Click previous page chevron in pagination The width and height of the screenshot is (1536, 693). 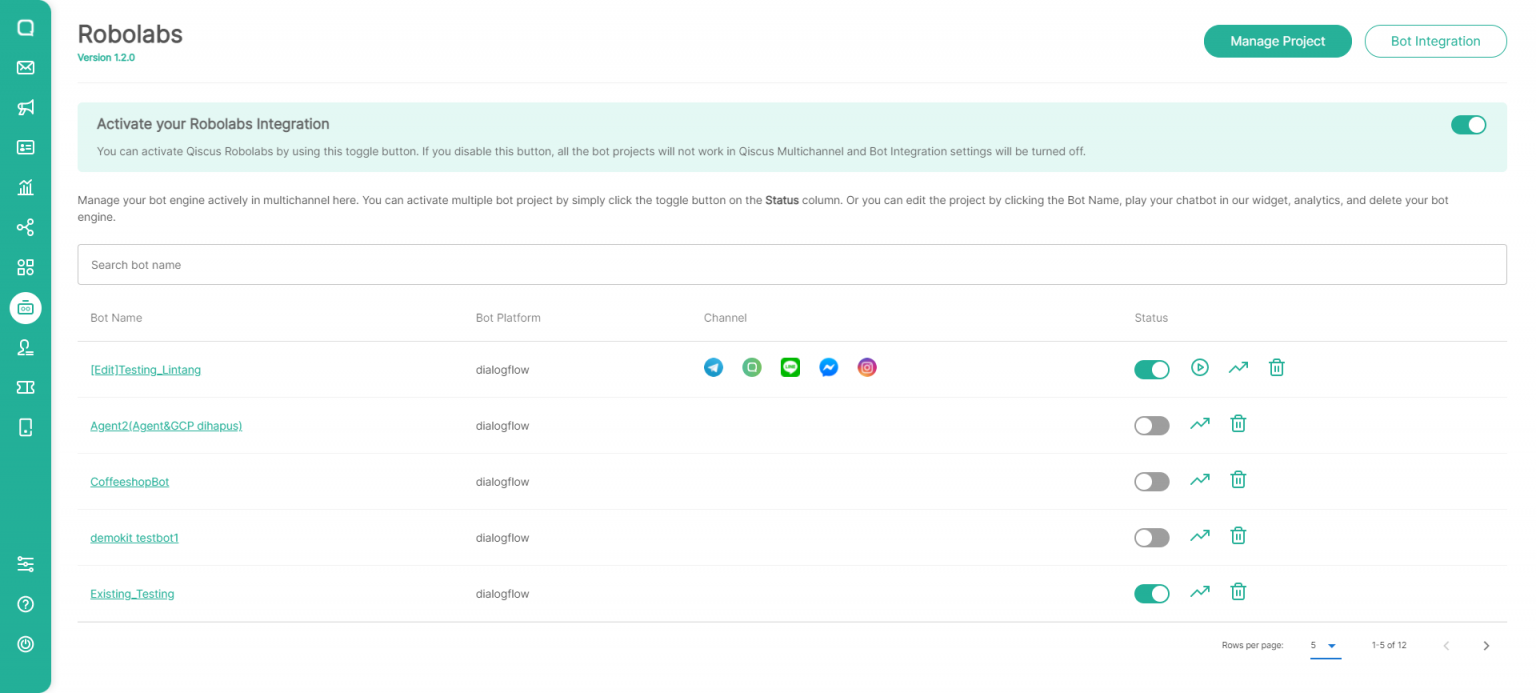pyautogui.click(x=1446, y=645)
